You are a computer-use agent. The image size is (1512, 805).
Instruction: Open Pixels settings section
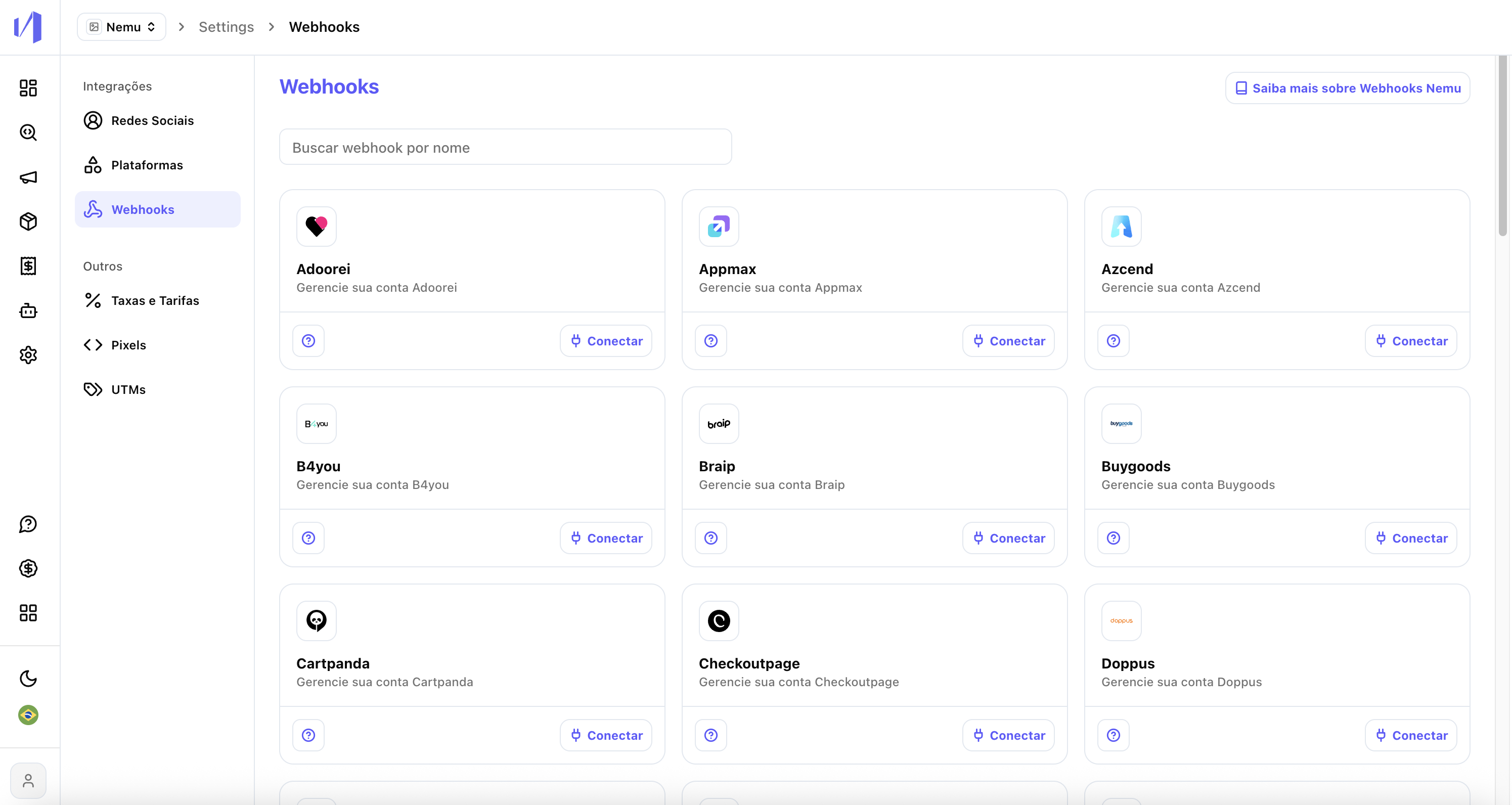click(157, 345)
